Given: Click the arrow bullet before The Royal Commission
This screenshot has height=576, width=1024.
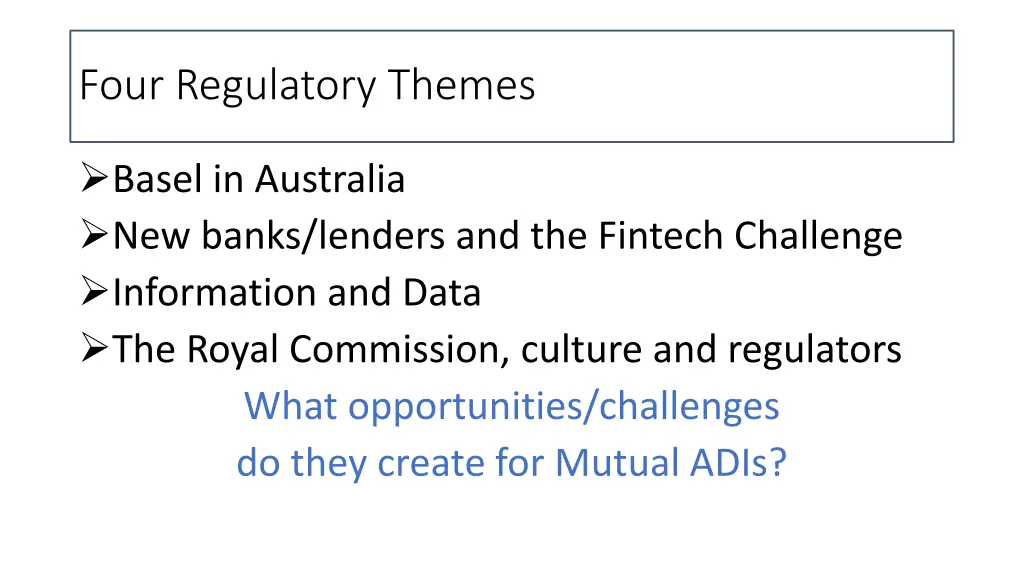Looking at the screenshot, I should (94, 350).
